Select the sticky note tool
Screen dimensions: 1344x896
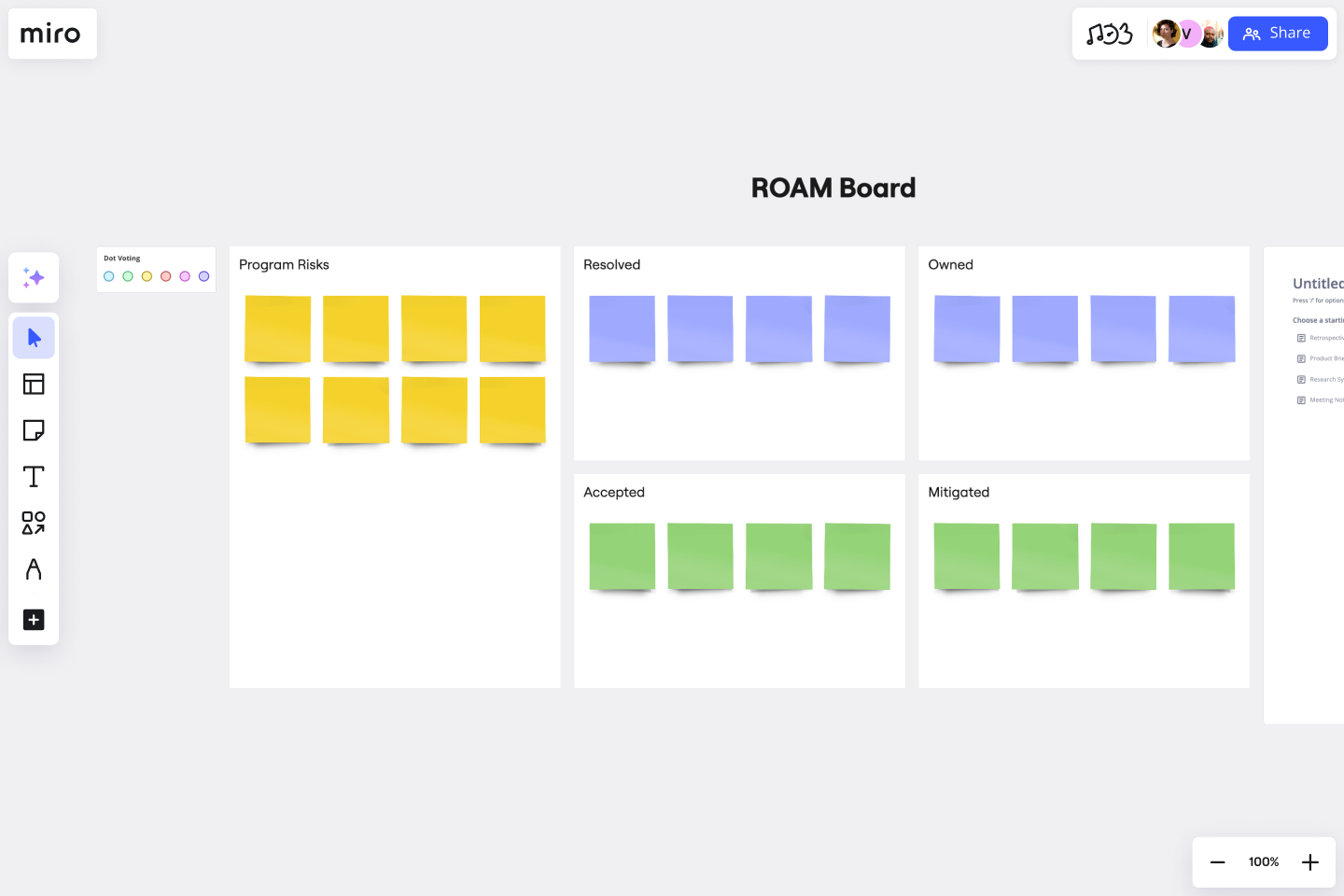(34, 430)
